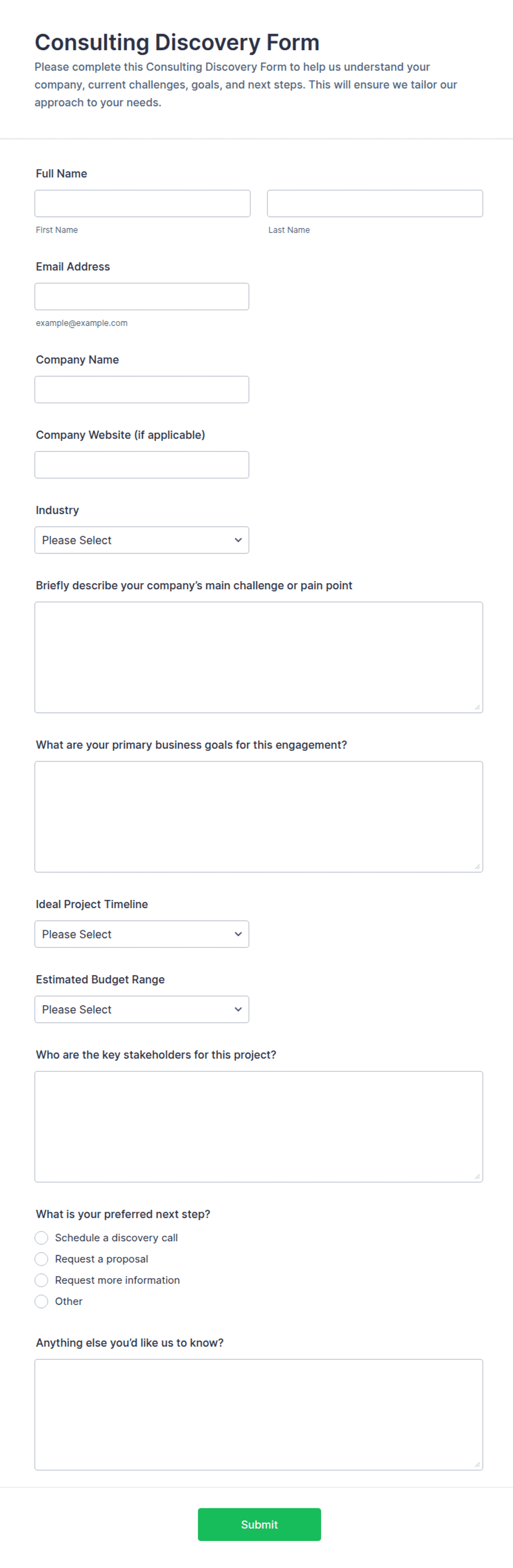Click the main challenge description text area

259,658
